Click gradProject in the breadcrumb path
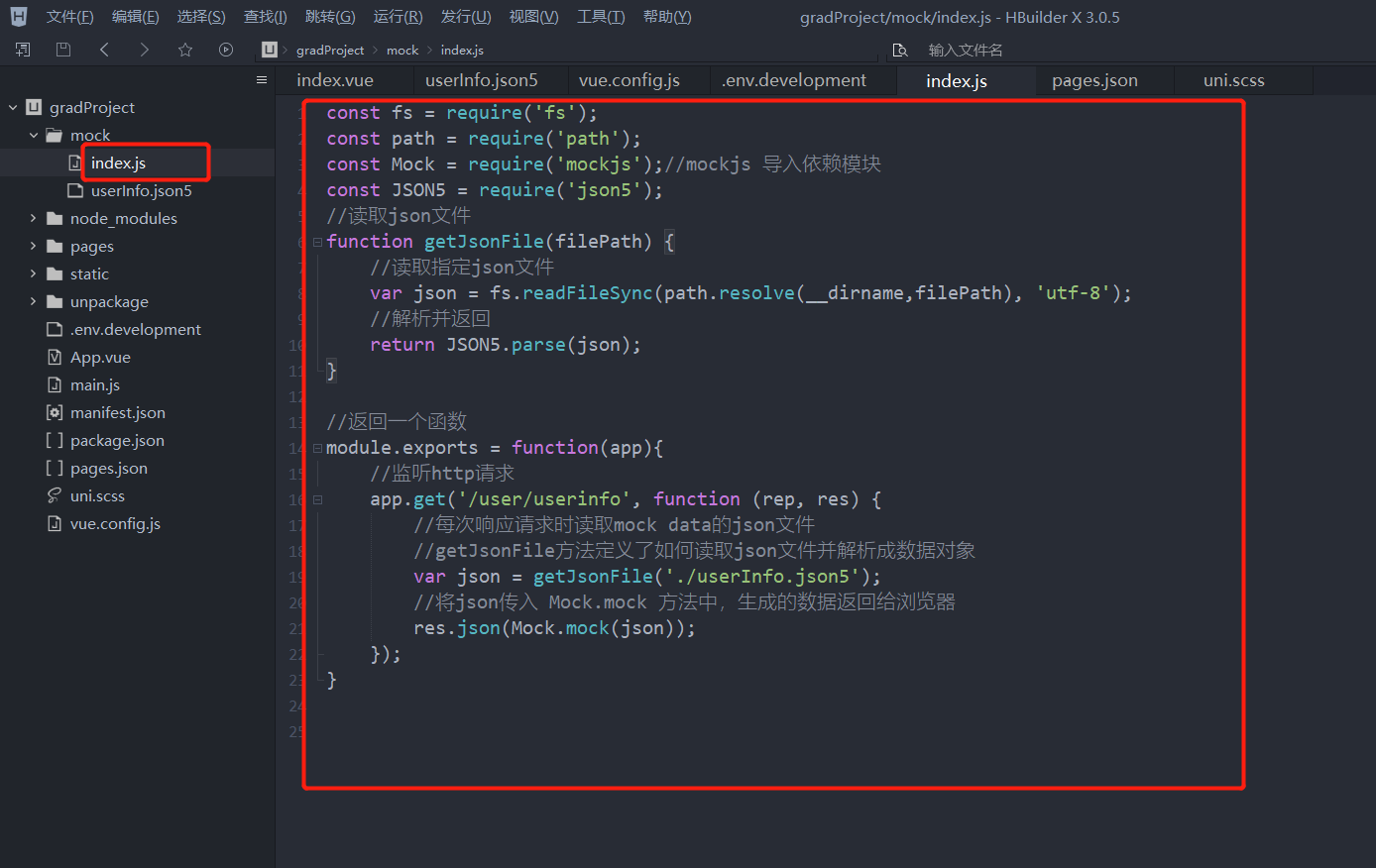The image size is (1376, 868). [x=330, y=50]
